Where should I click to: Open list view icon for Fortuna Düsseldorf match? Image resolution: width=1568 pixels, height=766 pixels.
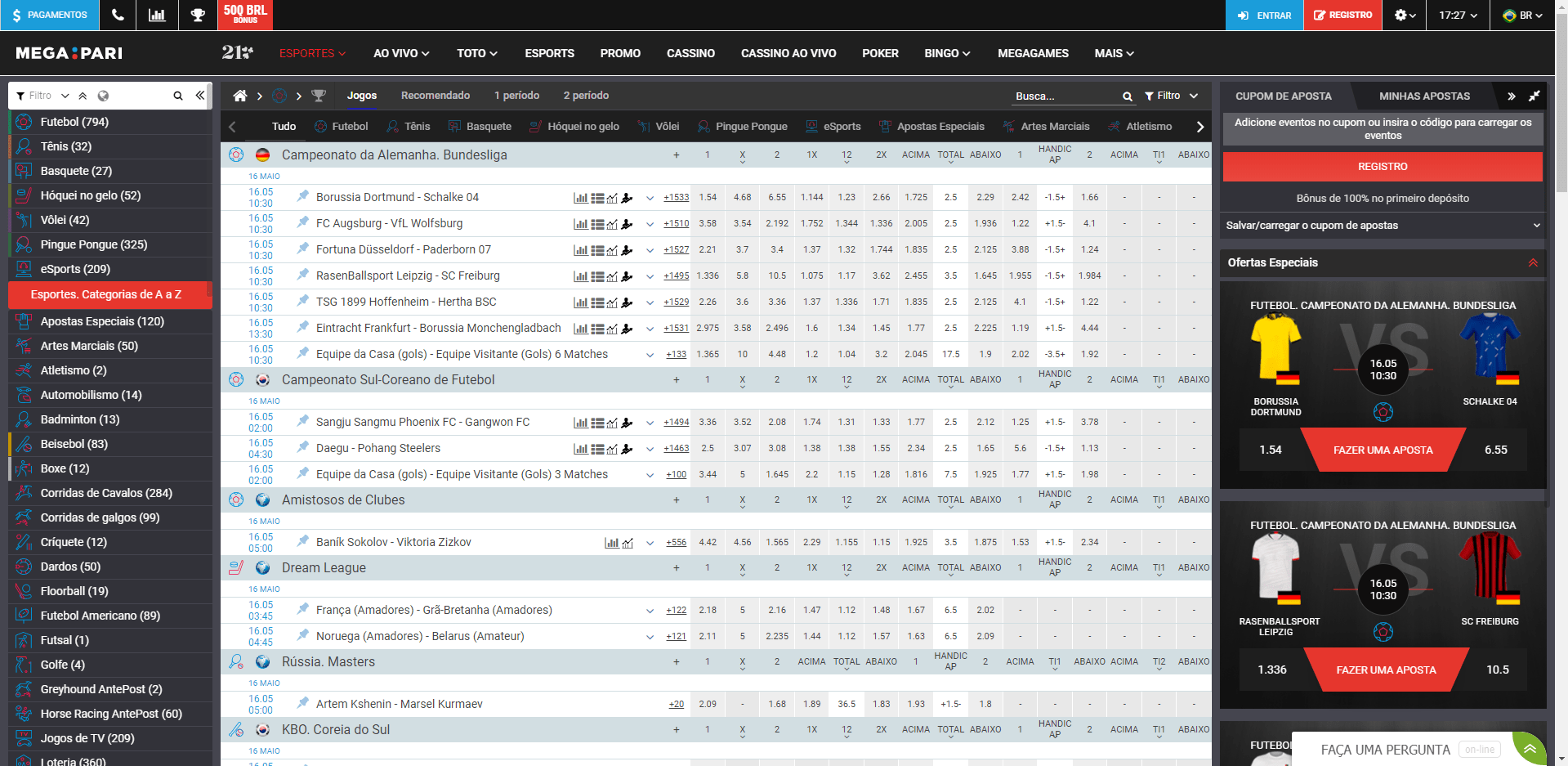click(597, 250)
